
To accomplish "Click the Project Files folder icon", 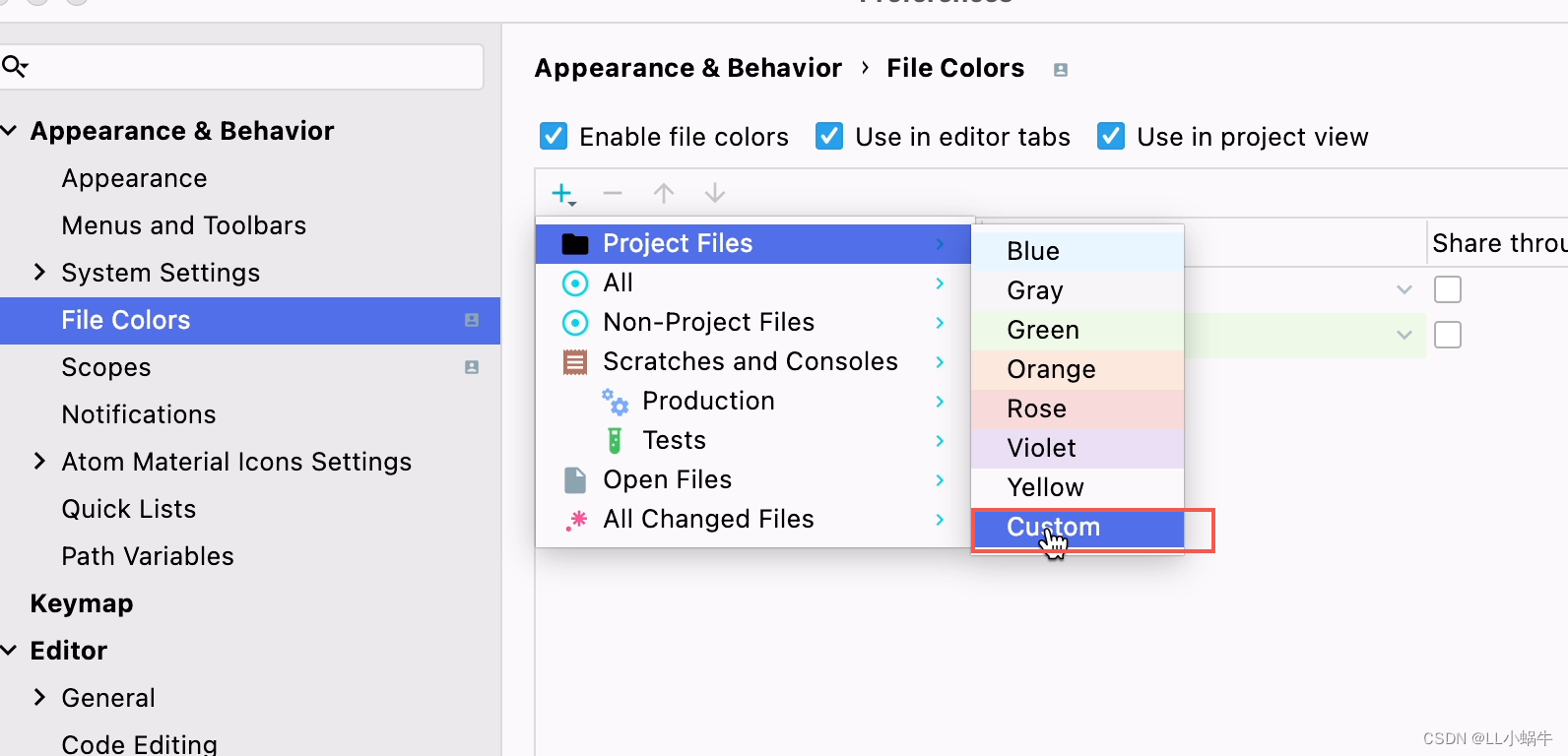I will click(575, 244).
